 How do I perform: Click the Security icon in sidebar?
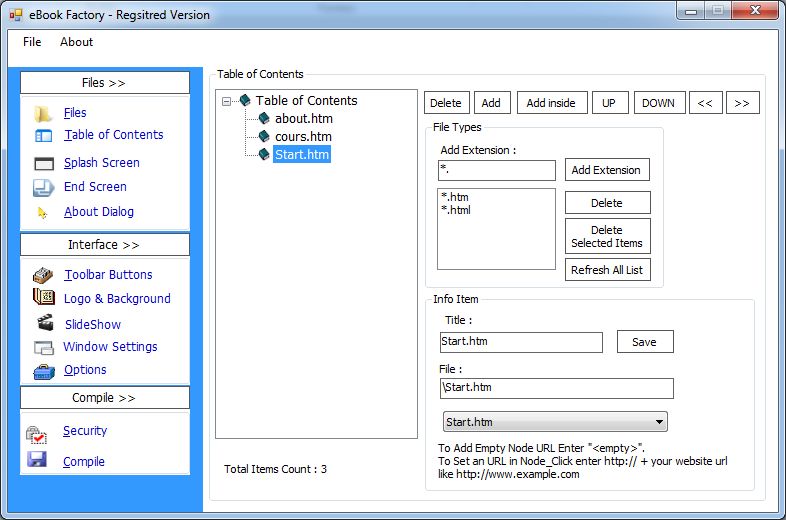(x=37, y=433)
